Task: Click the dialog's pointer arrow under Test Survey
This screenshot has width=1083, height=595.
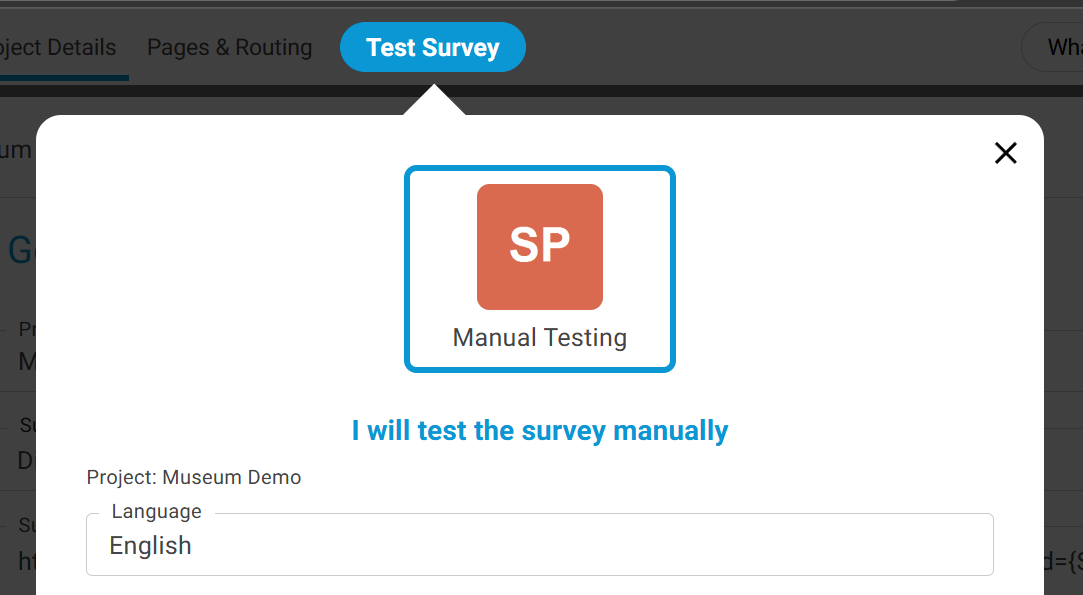Action: (434, 101)
